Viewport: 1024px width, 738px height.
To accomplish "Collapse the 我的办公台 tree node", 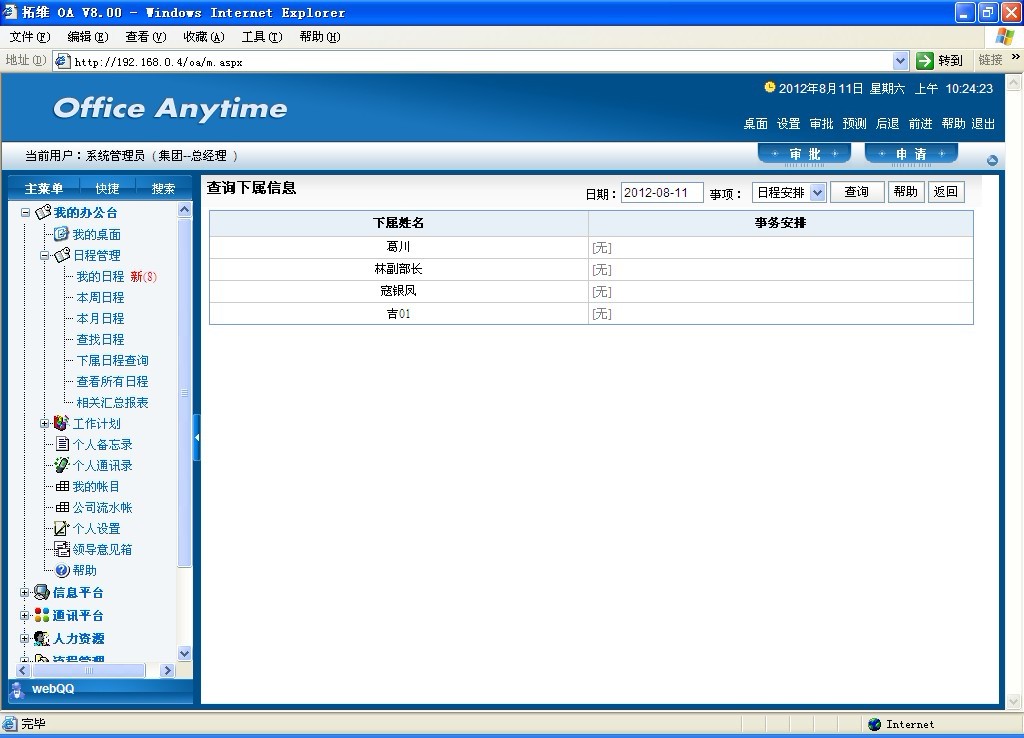I will click(x=26, y=213).
